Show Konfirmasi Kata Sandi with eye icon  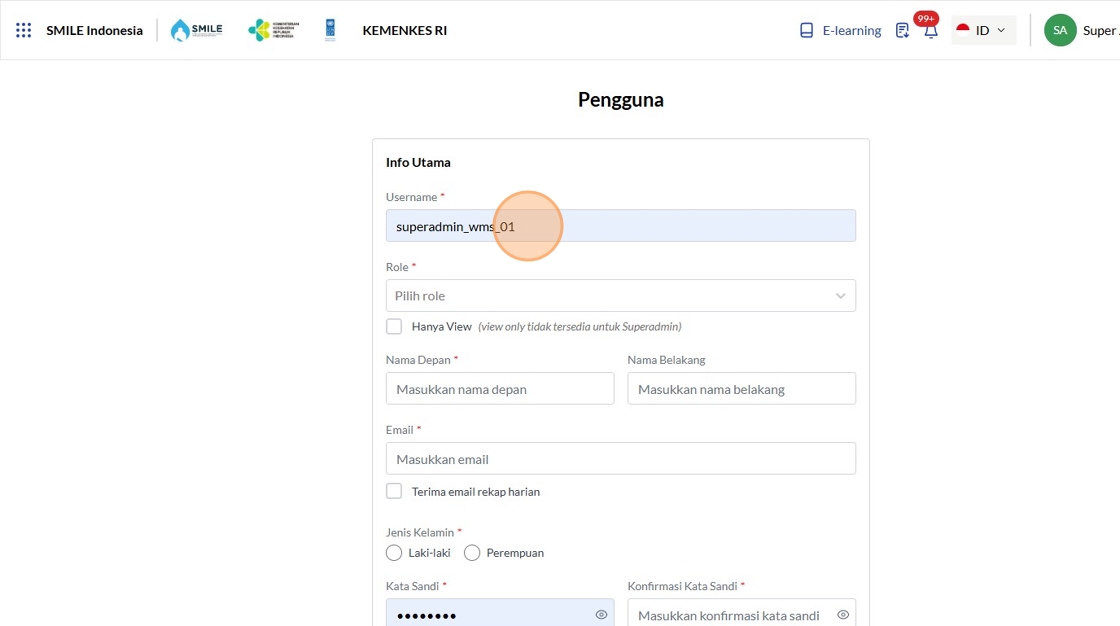point(843,615)
